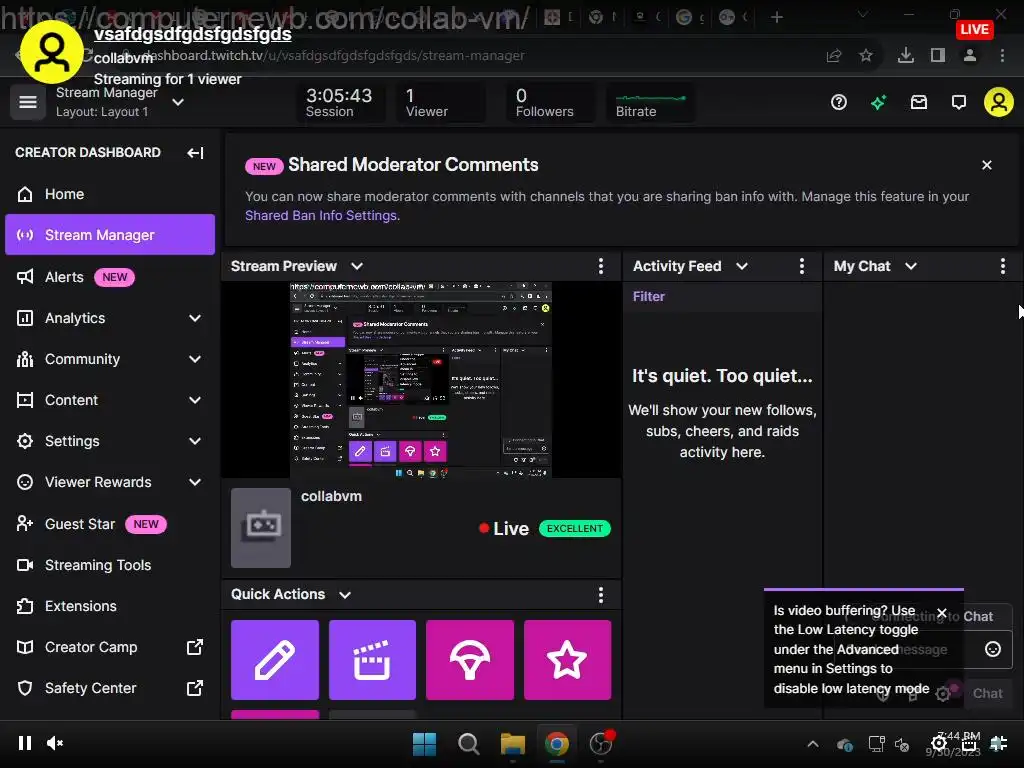The image size is (1024, 768).
Task: Show hidden system tray icons
Action: tap(813, 744)
